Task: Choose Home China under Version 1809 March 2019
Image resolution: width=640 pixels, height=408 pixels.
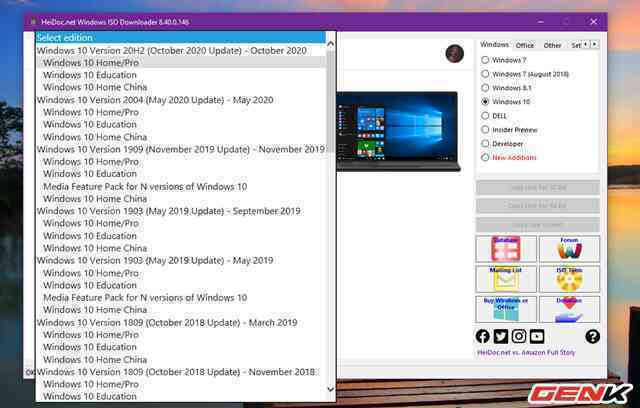Action: [x=181, y=359]
